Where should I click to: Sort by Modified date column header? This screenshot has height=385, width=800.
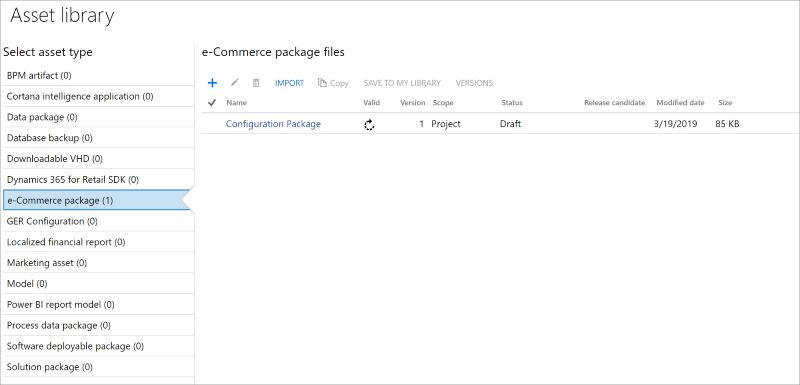coord(680,102)
